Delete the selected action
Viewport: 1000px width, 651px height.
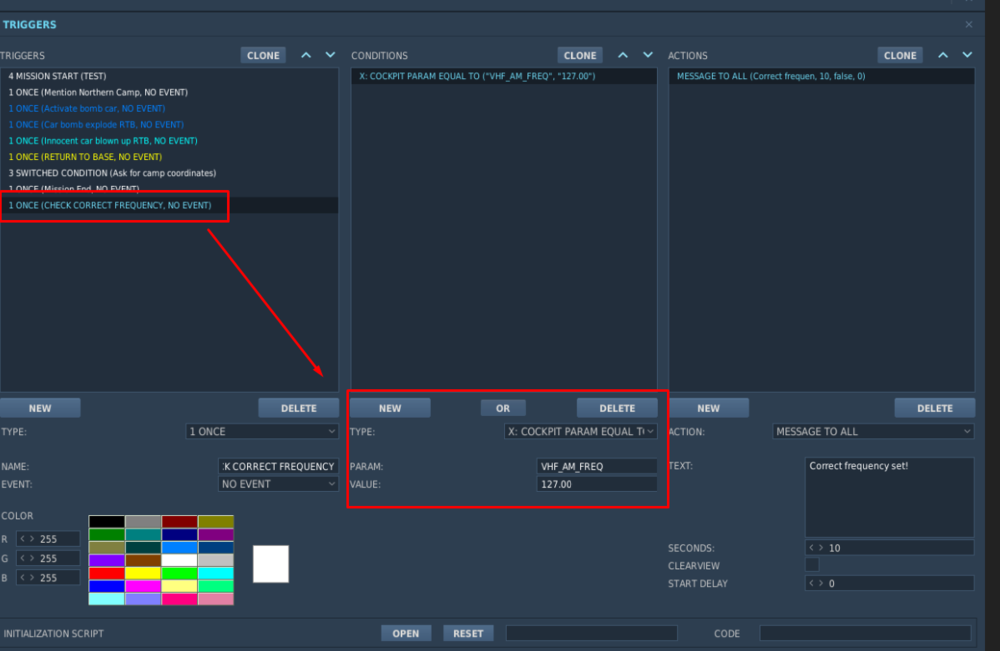[x=934, y=408]
